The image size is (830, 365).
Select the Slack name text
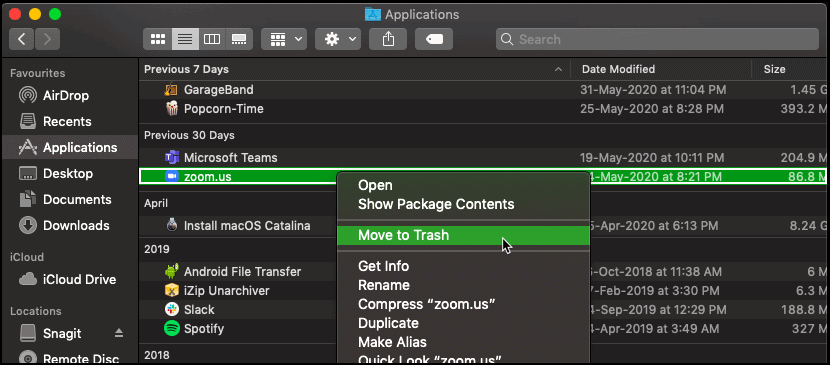(x=199, y=310)
